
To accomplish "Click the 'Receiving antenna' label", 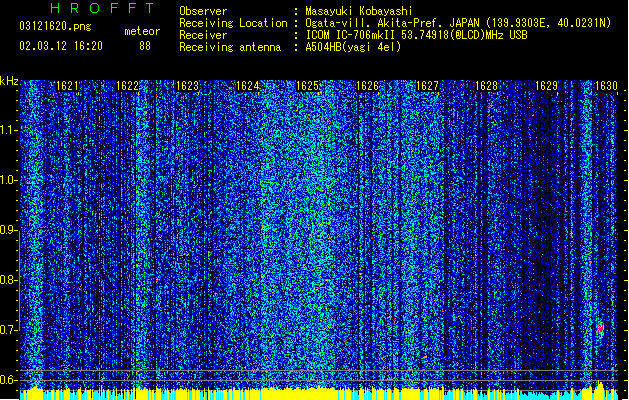I will click(x=230, y=47).
